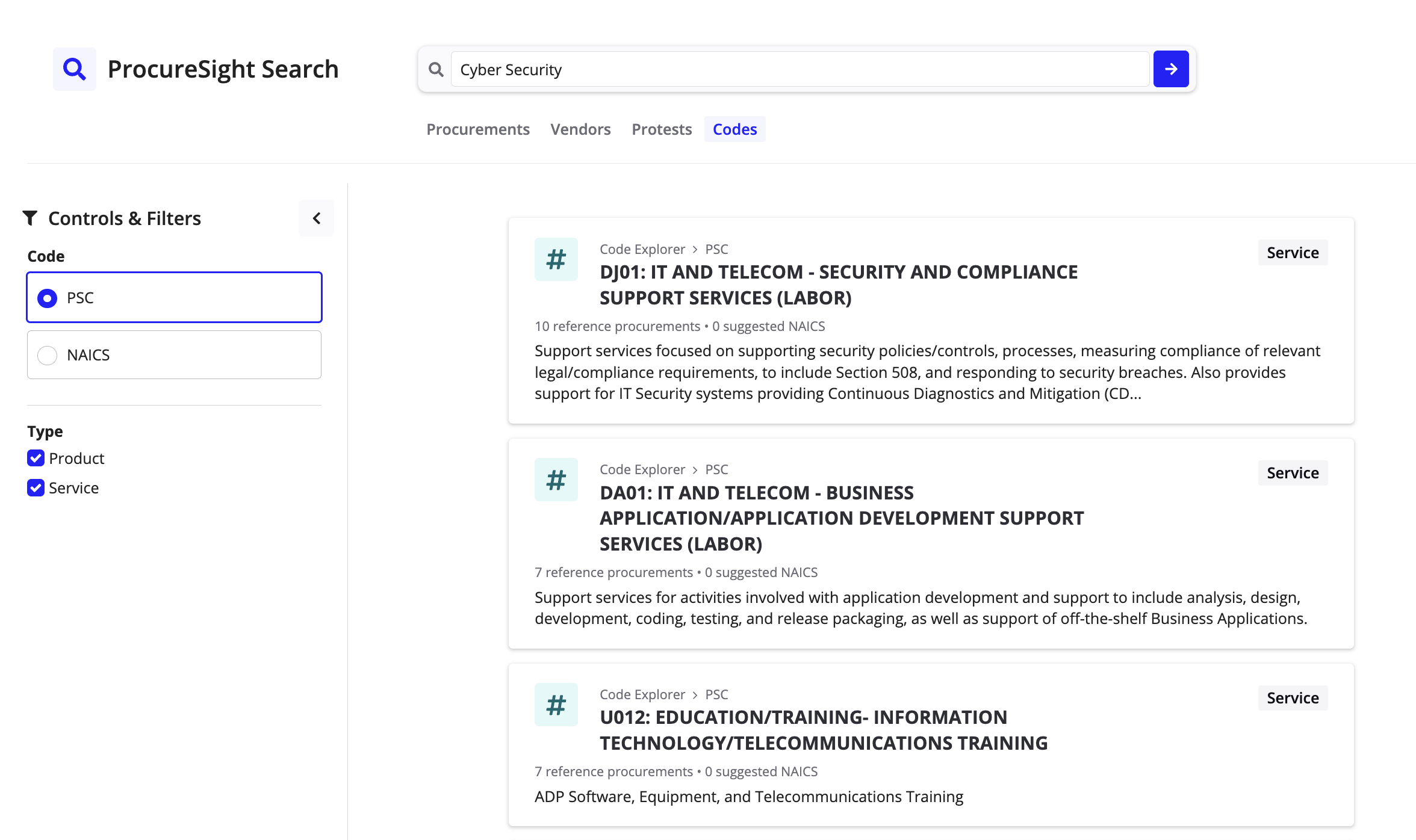Click Code Explorer breadcrumb in DJ01 card
The image size is (1416, 840).
click(642, 249)
